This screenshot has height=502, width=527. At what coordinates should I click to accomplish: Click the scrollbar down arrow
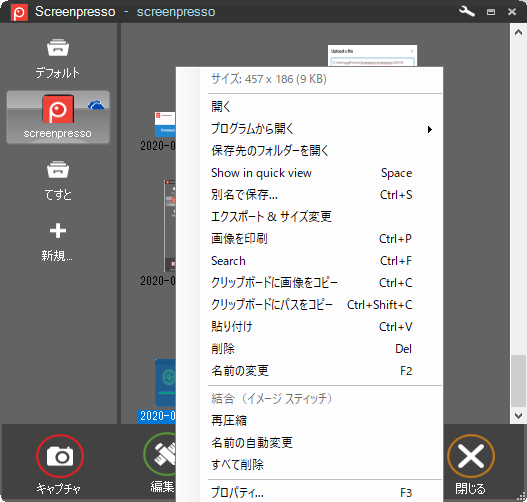(518, 416)
